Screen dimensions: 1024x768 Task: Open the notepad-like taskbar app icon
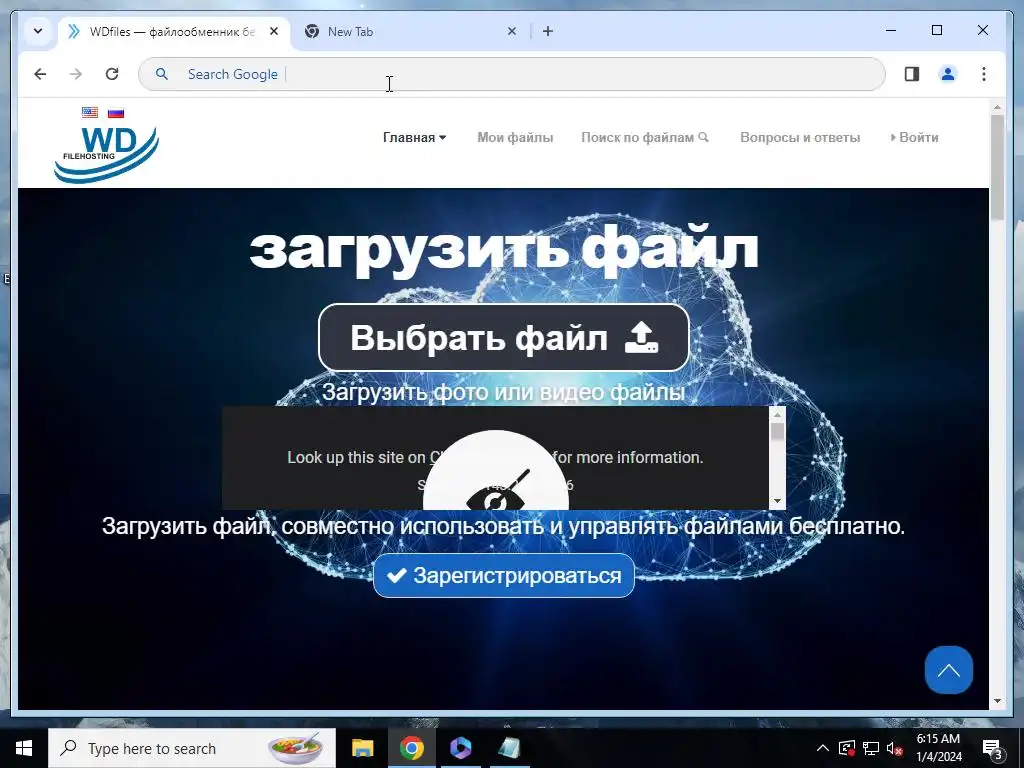coord(509,748)
